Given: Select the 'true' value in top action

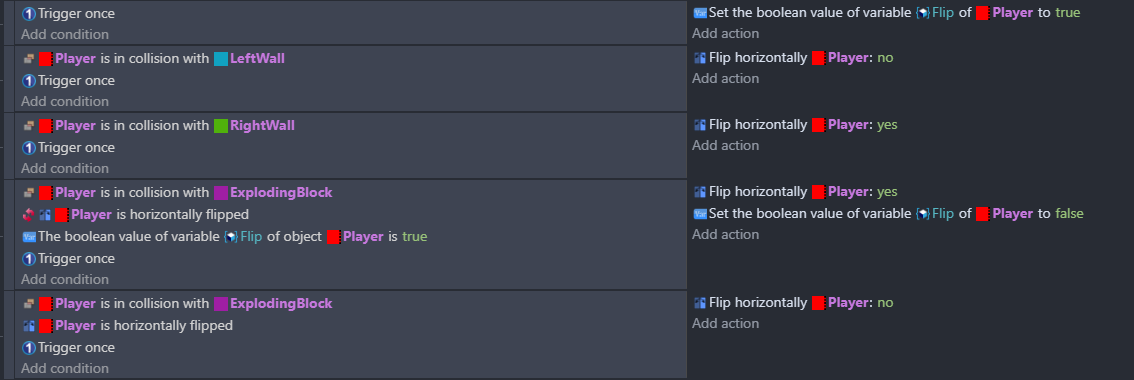Looking at the screenshot, I should [1067, 12].
